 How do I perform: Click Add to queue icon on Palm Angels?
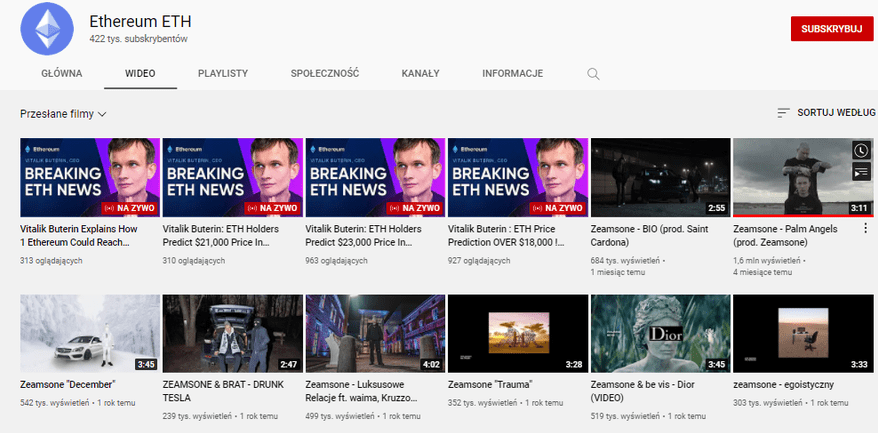tap(861, 172)
